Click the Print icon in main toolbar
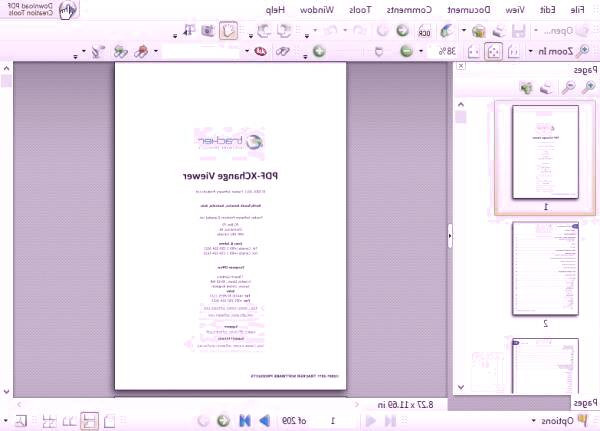Image resolution: width=600 pixels, height=431 pixels. pos(498,31)
